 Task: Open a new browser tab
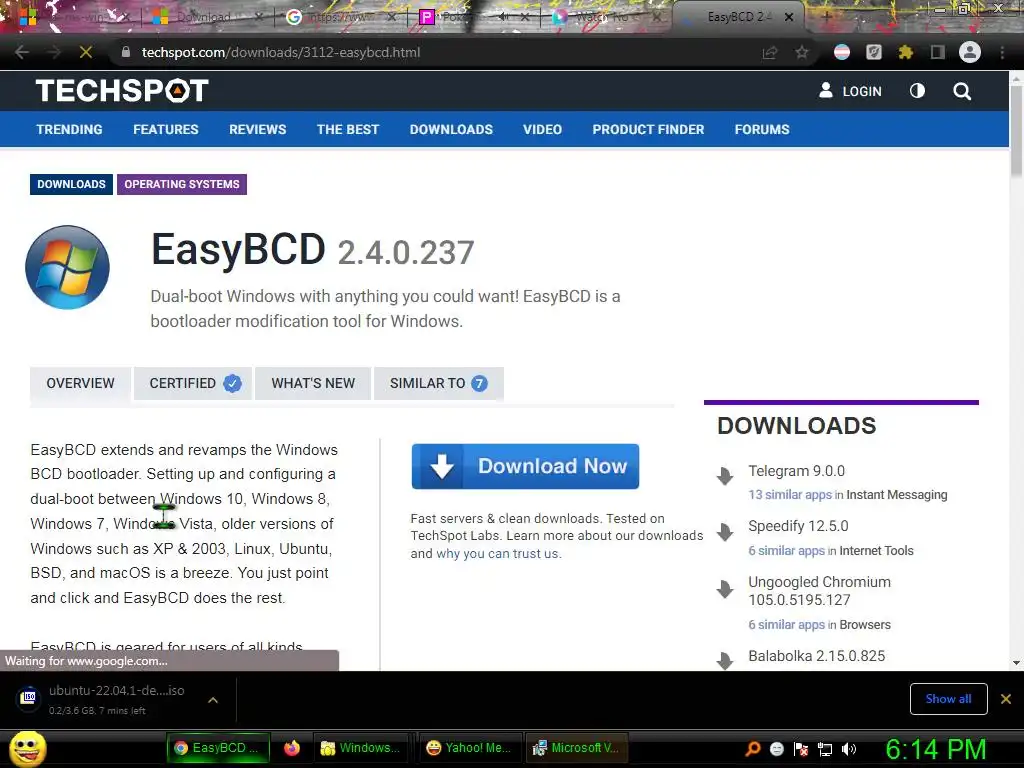827,17
